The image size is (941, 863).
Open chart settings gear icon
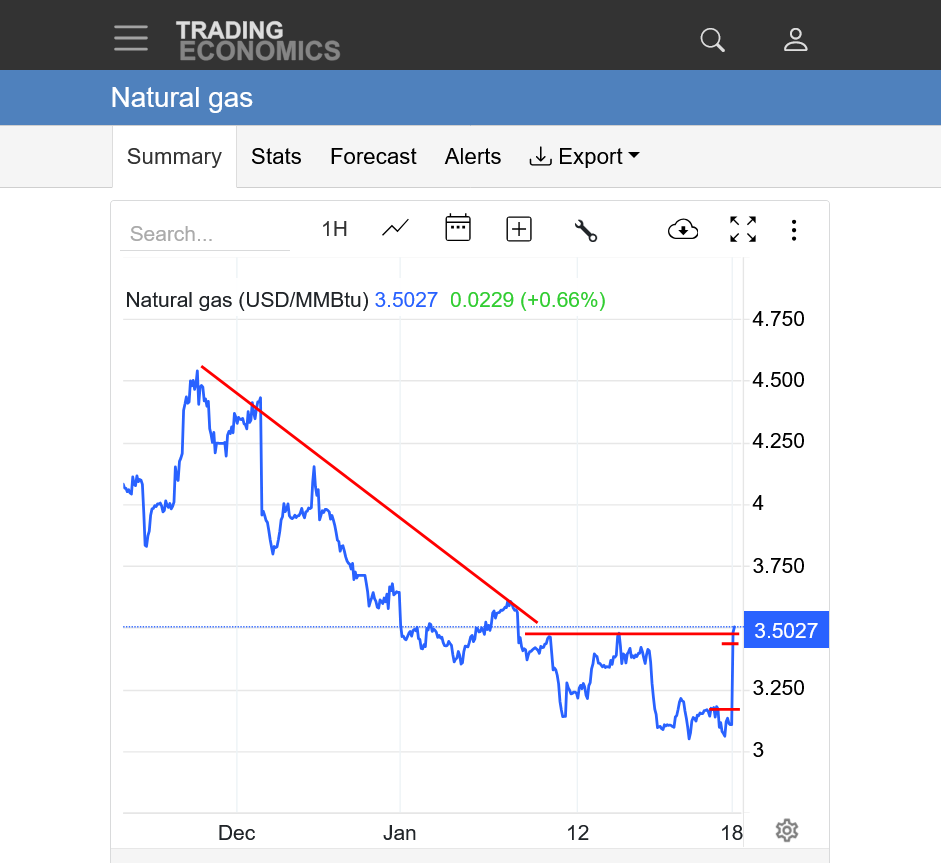point(787,830)
